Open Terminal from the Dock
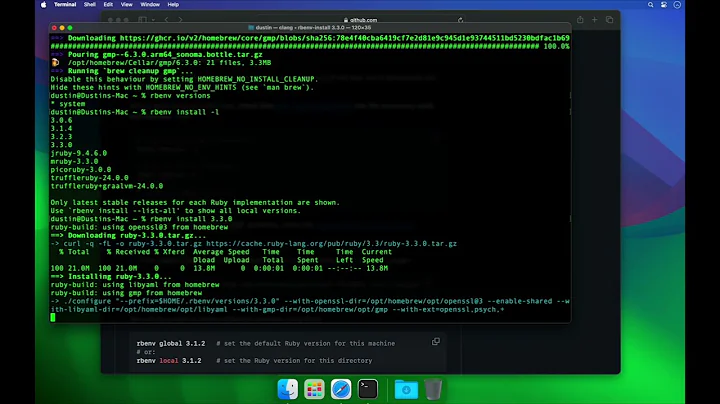 tap(368, 389)
